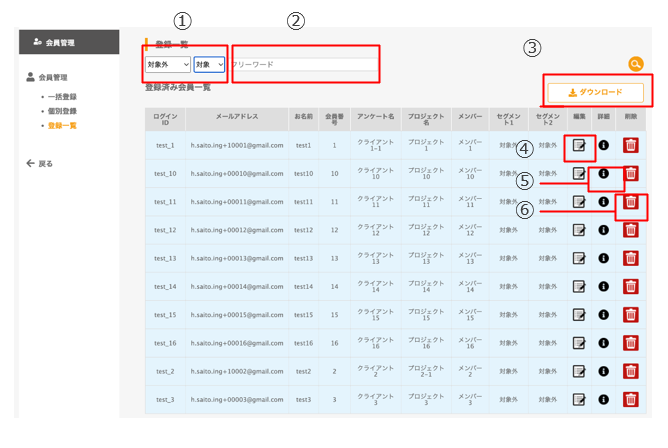Edit the test_16 member row
The width and height of the screenshot is (668, 448).
[x=579, y=343]
